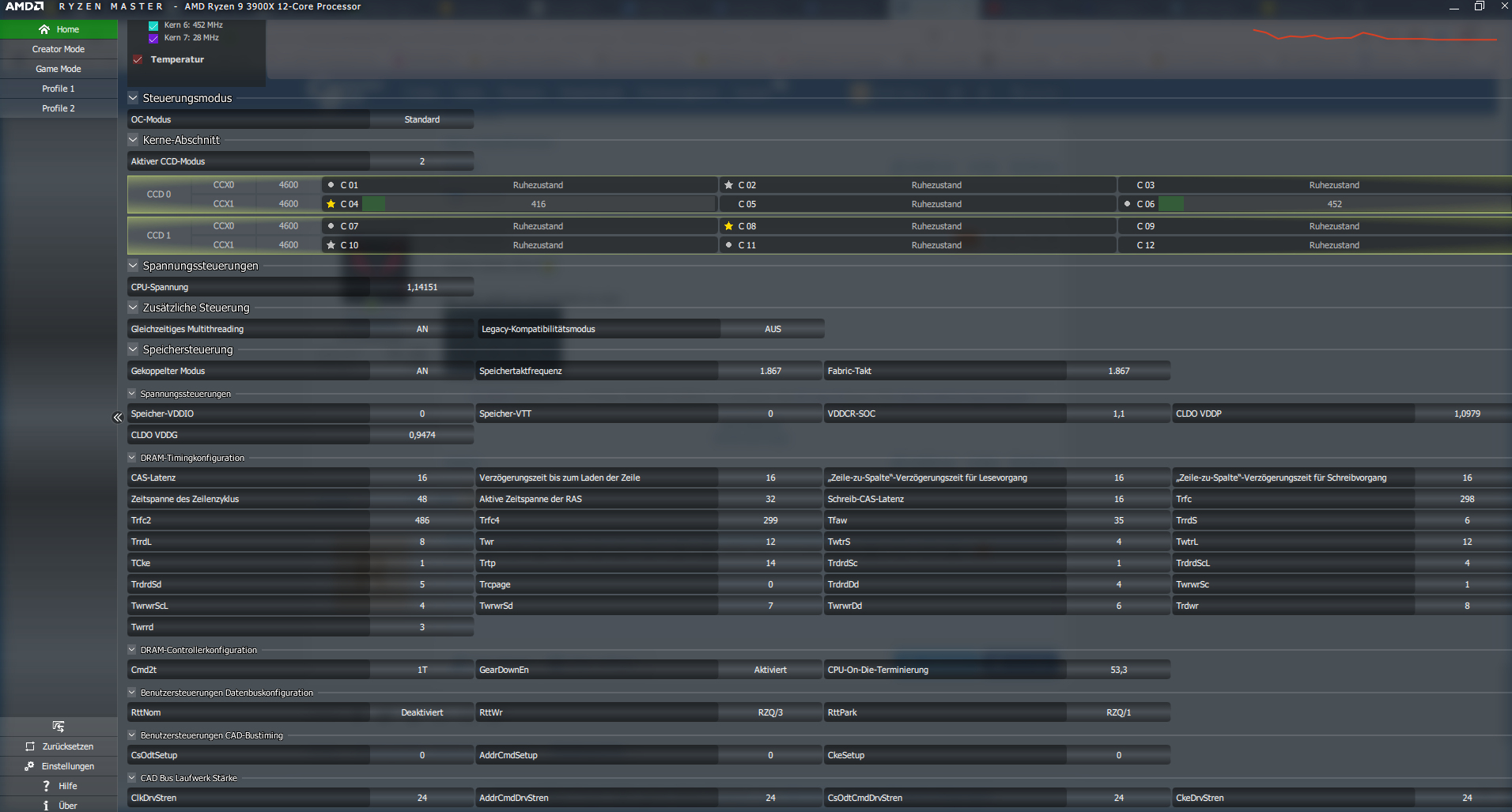Collapse the Speichersteuerung section
The width and height of the screenshot is (1512, 812).
[x=133, y=349]
